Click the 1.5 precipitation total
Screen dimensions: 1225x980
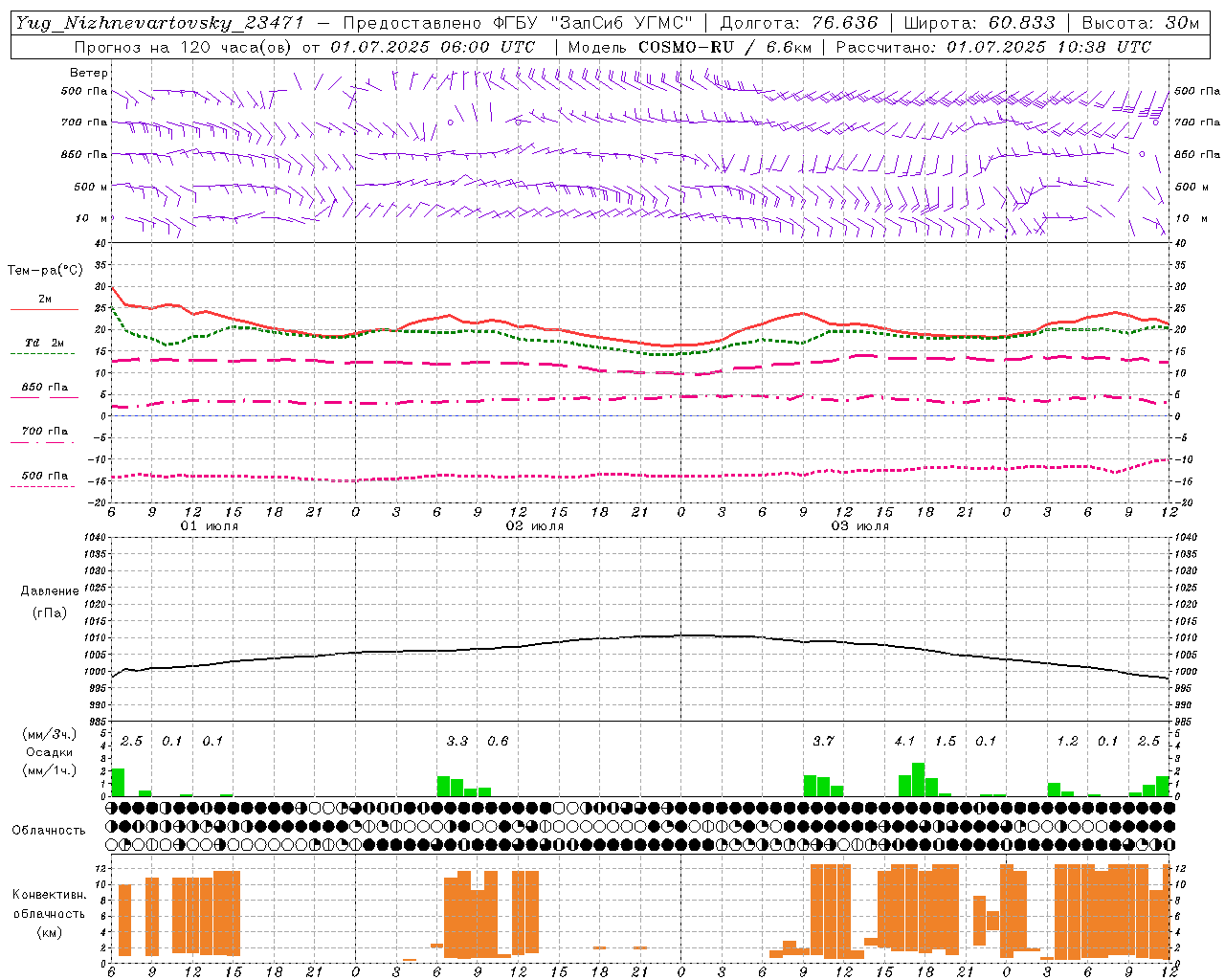point(946,741)
